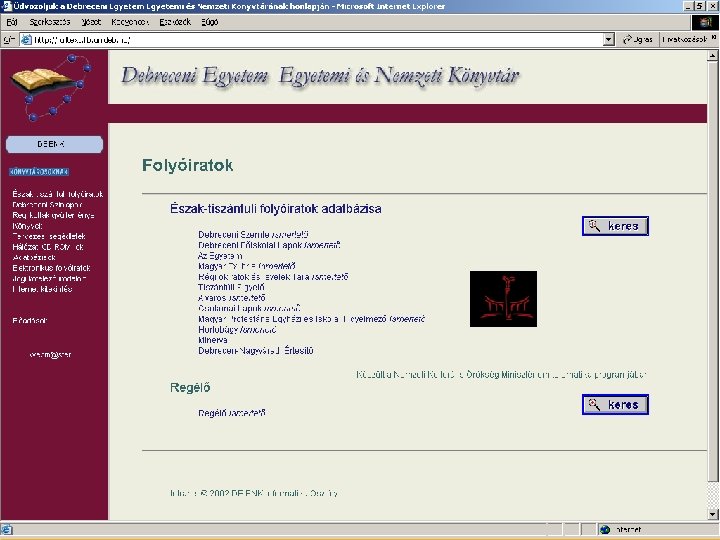Image resolution: width=720 pixels, height=540 pixels.
Task: Open Tervezési segédletek sidebar link
Action: tap(49, 236)
